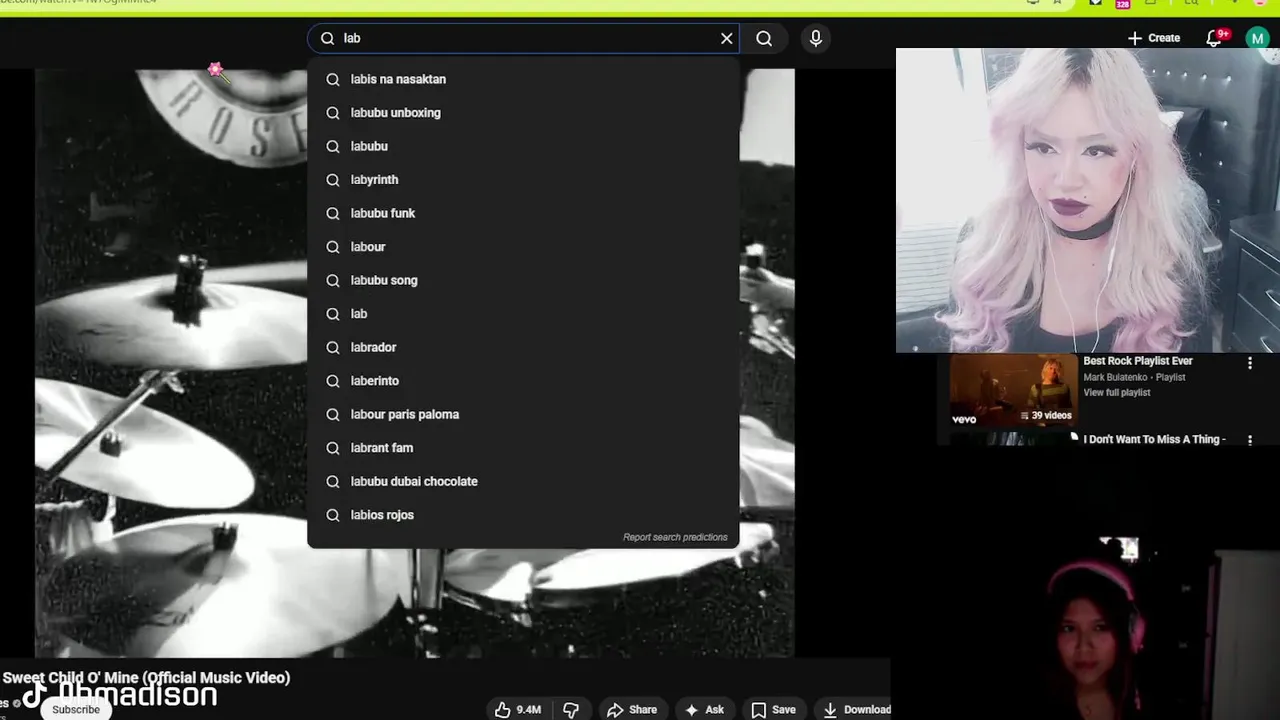The image size is (1280, 720).
Task: Open 'I Don't Want To Miss A Thing' video
Action: tap(1154, 439)
